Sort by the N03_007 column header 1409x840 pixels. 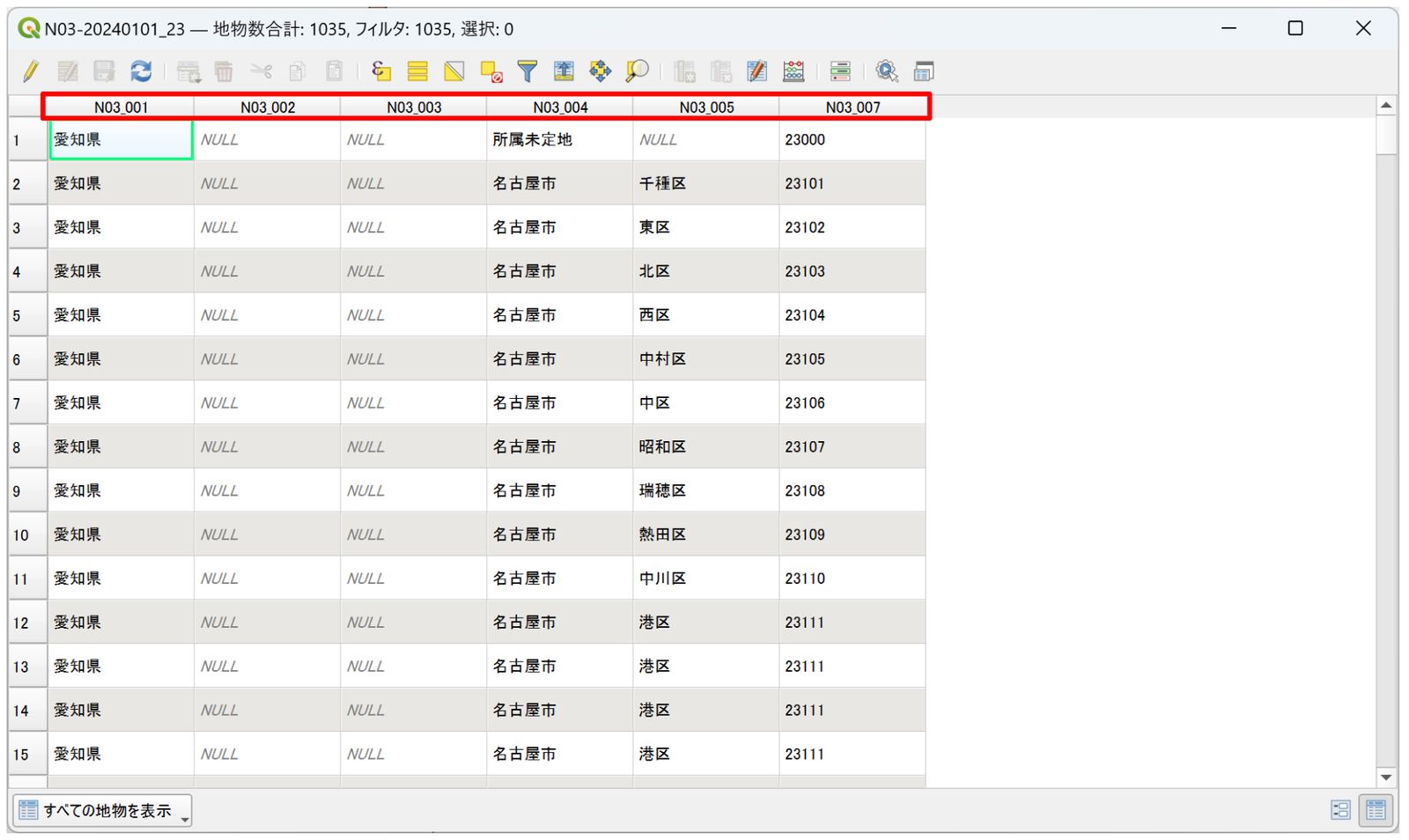tap(852, 107)
